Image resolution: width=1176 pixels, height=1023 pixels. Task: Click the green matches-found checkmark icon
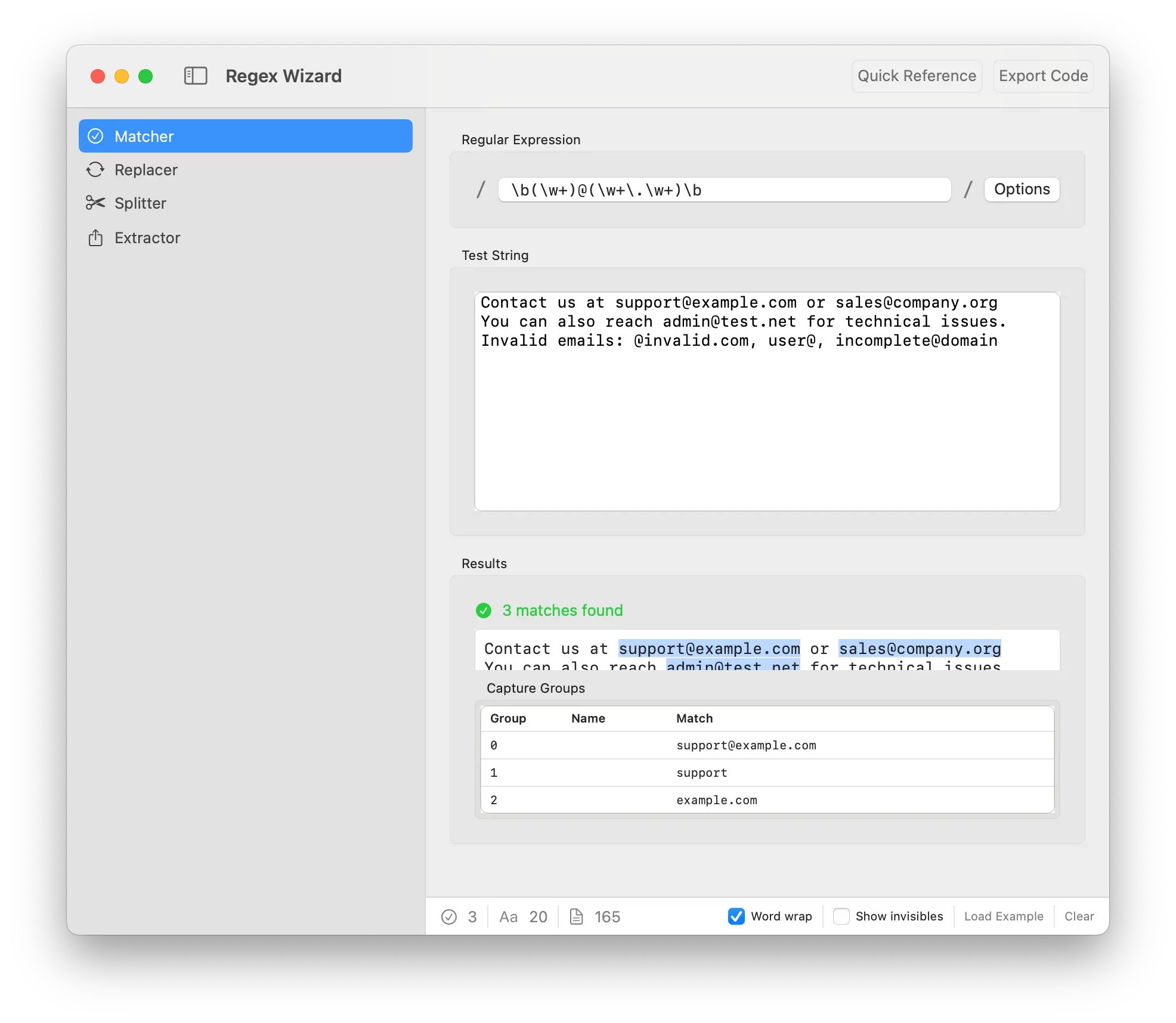point(484,610)
